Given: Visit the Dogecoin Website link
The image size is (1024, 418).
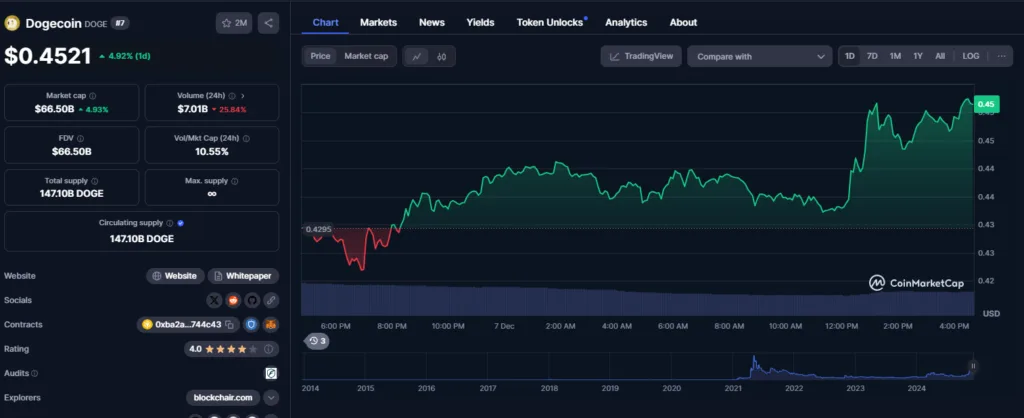Looking at the screenshot, I should click(x=175, y=276).
